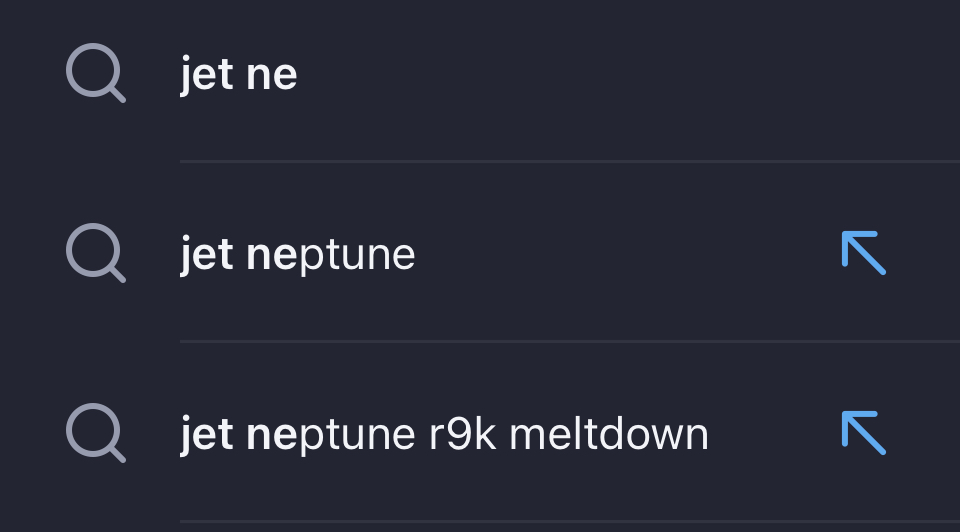Click the divider under the "r9k meltdown" row
Screen dimensions: 960x532
pyautogui.click(x=570, y=521)
